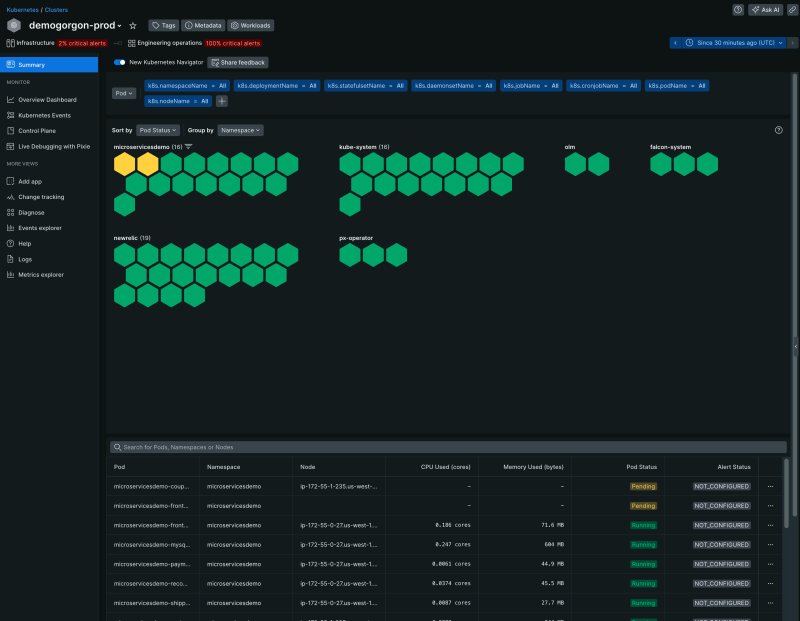Go to the previous time range with the left arrow
Image resolution: width=800 pixels, height=621 pixels.
click(x=676, y=43)
